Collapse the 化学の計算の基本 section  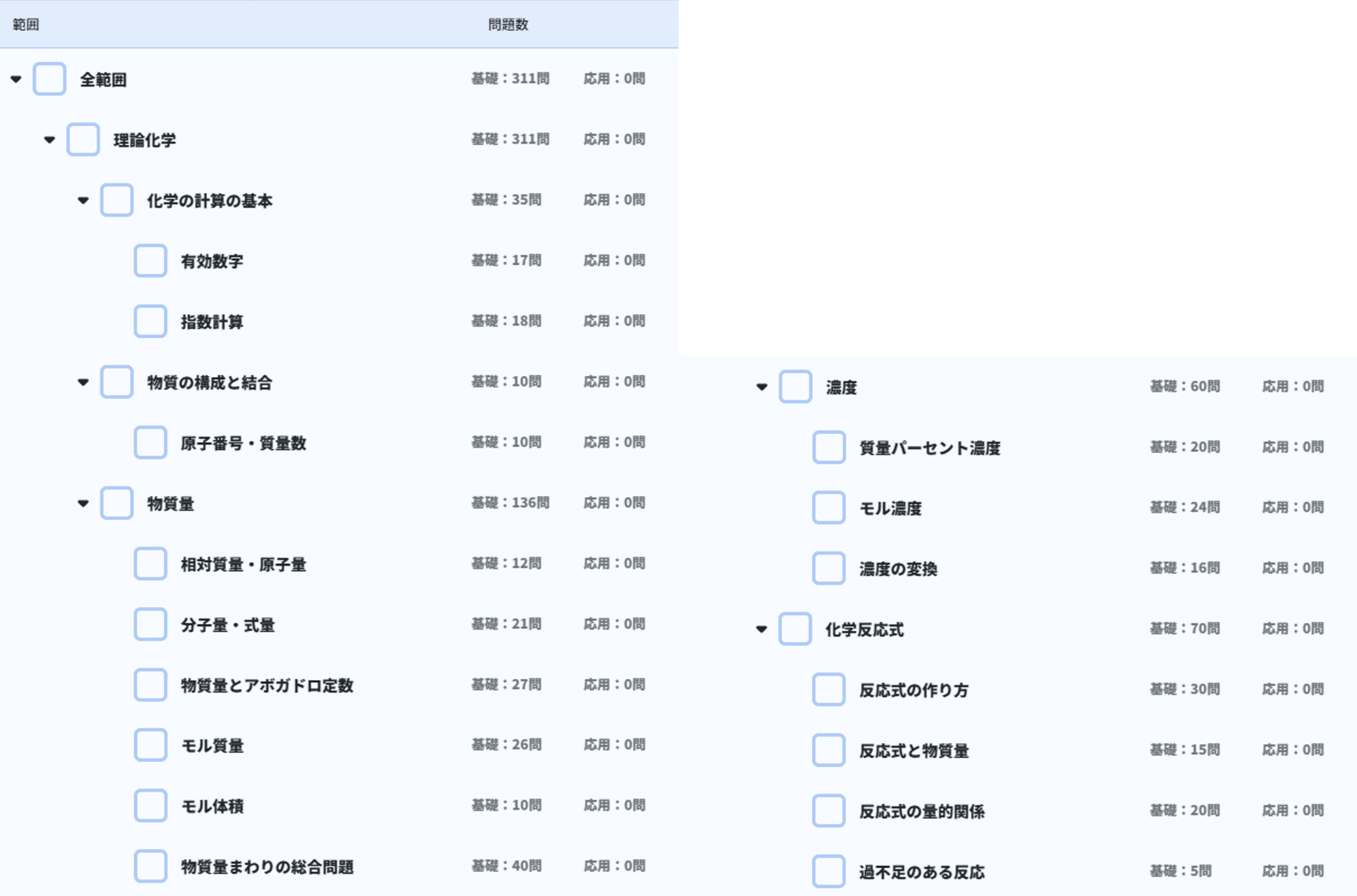pos(83,201)
